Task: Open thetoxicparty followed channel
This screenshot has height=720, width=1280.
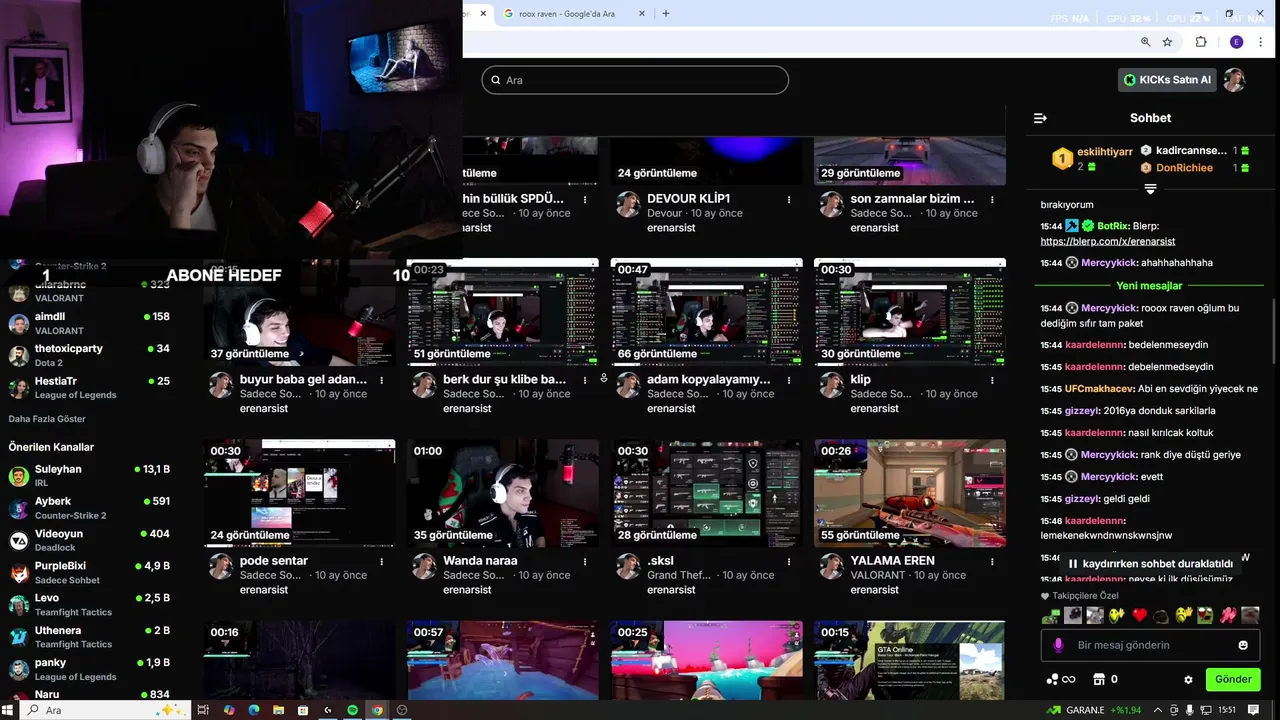Action: [89, 355]
